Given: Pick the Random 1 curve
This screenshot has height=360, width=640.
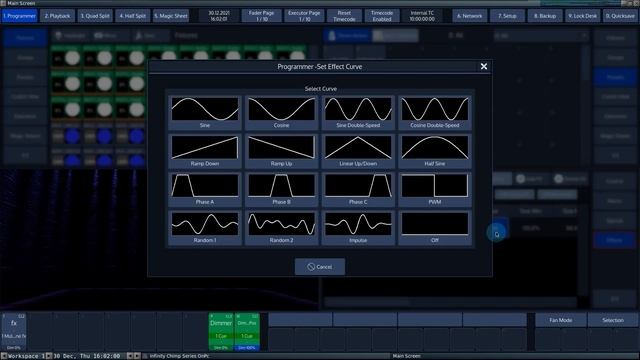Looking at the screenshot, I should pos(205,228).
